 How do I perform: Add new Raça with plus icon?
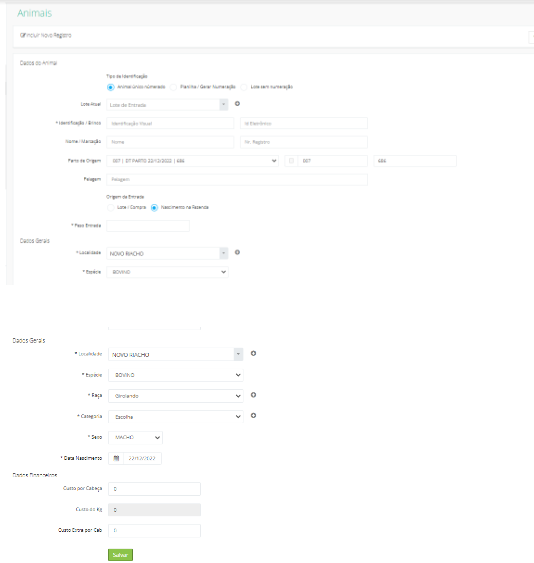point(253,395)
